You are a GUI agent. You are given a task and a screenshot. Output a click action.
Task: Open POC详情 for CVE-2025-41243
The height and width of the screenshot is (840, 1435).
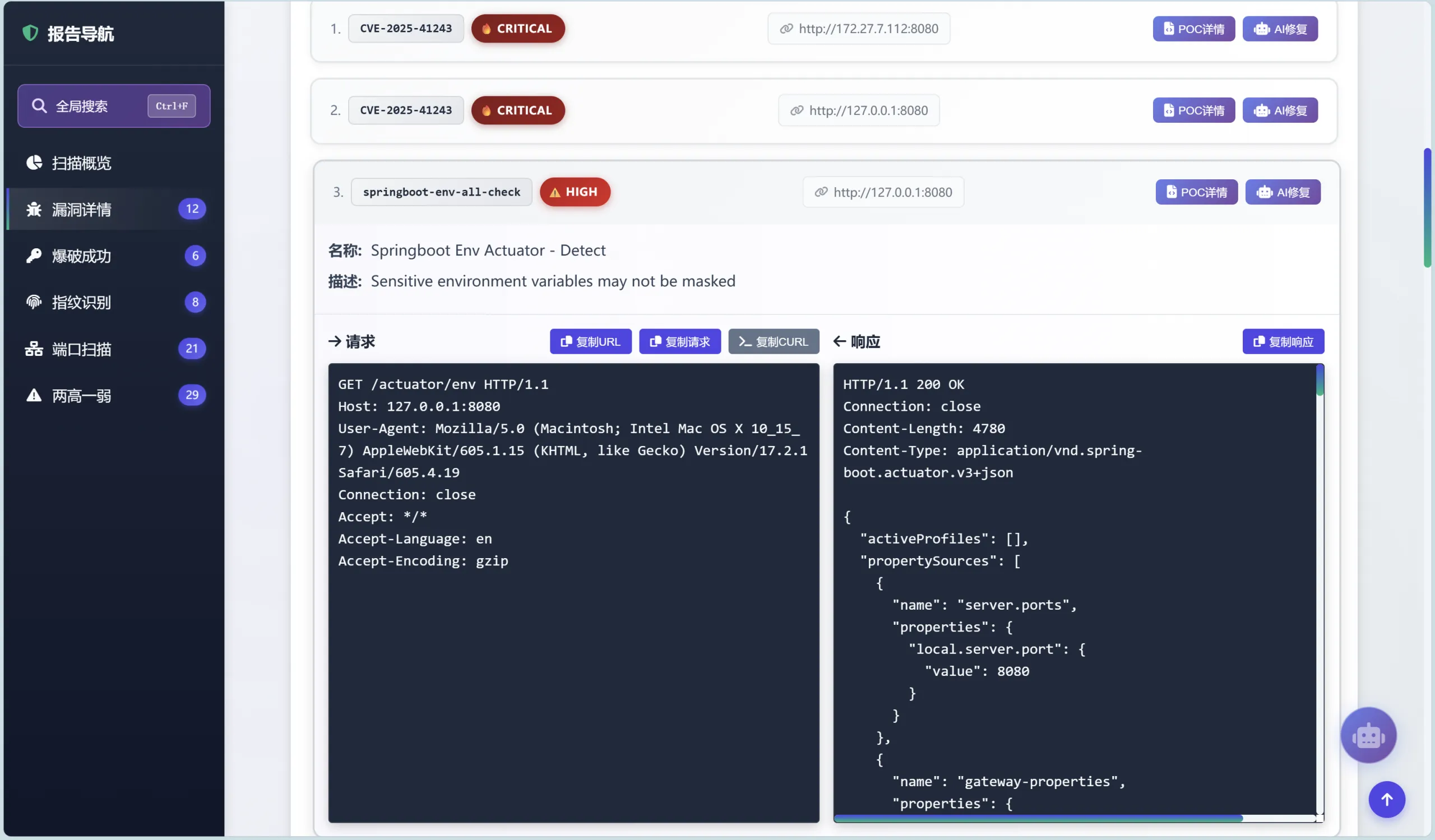1193,29
